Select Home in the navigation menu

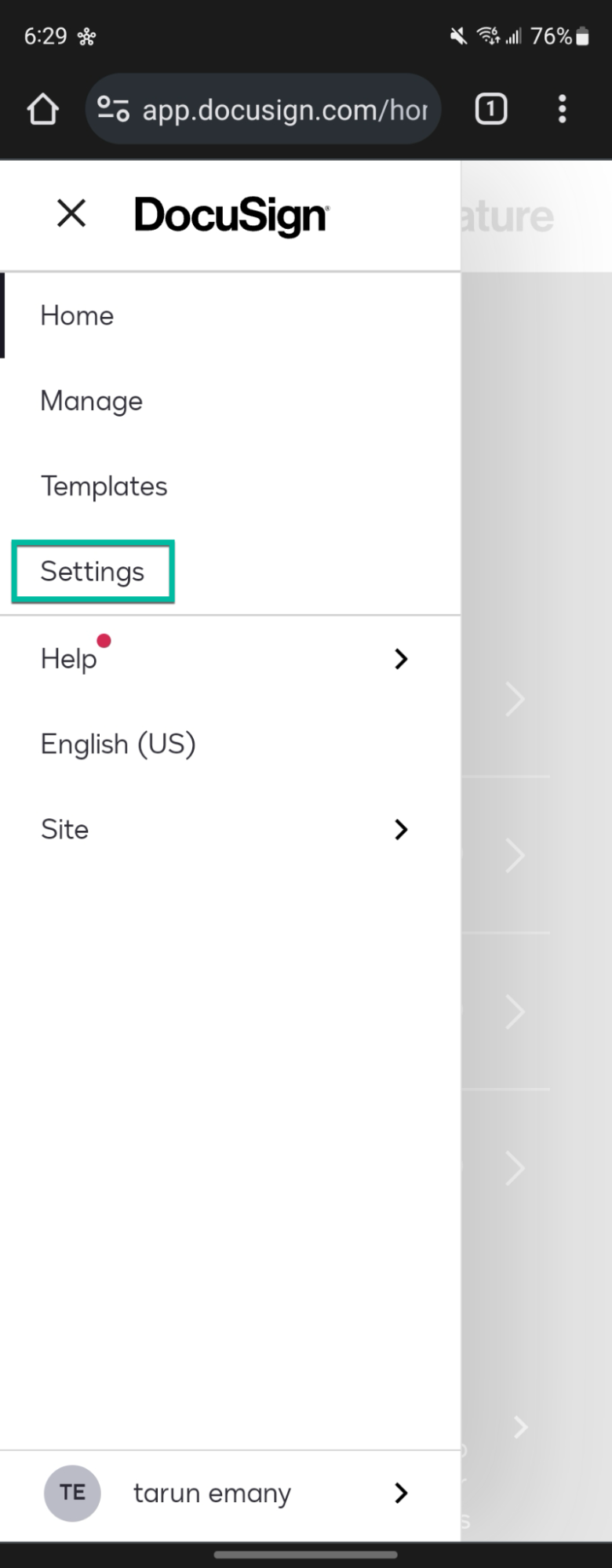point(76,315)
